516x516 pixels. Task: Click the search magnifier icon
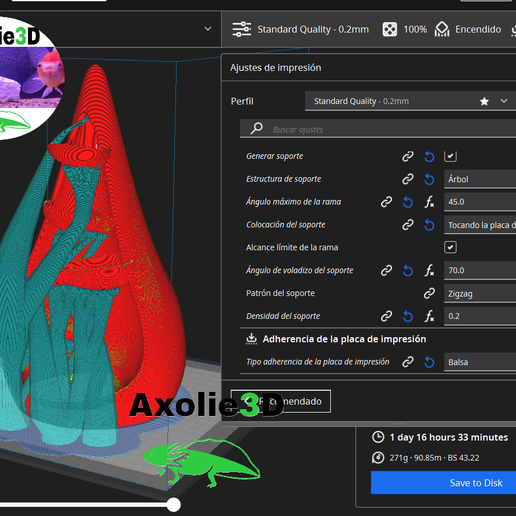click(257, 128)
